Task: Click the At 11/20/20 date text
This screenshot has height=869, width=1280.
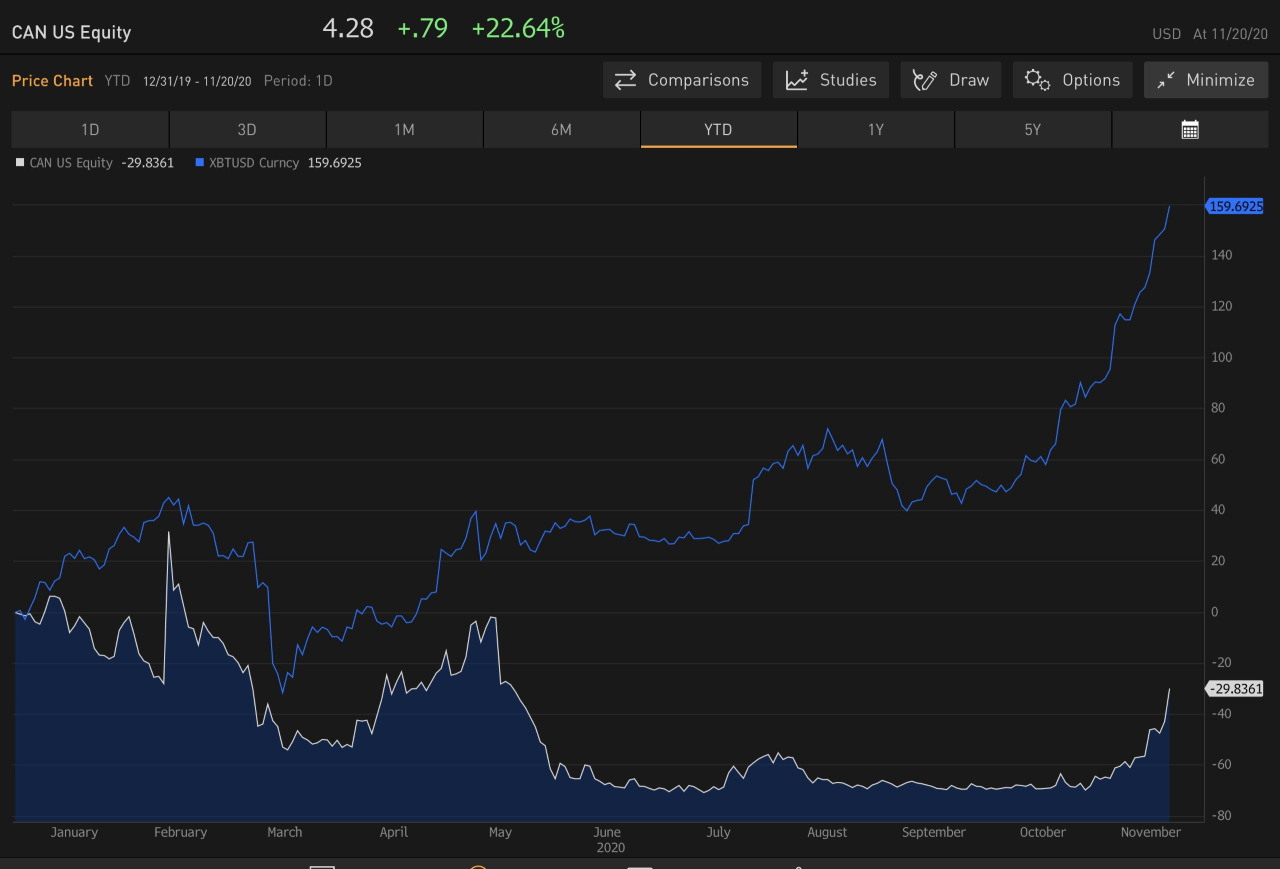Action: (x=1230, y=34)
